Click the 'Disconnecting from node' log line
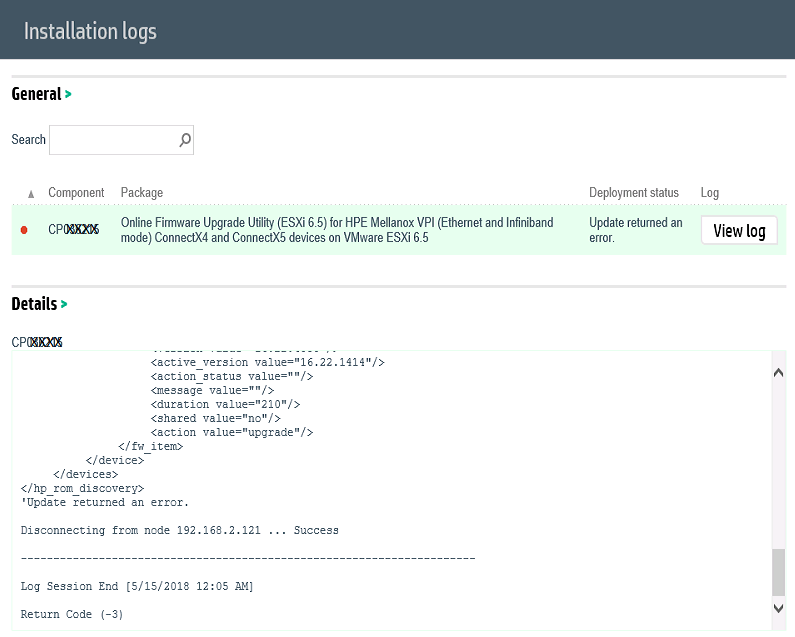Viewport: 795px width, 637px height. click(179, 530)
